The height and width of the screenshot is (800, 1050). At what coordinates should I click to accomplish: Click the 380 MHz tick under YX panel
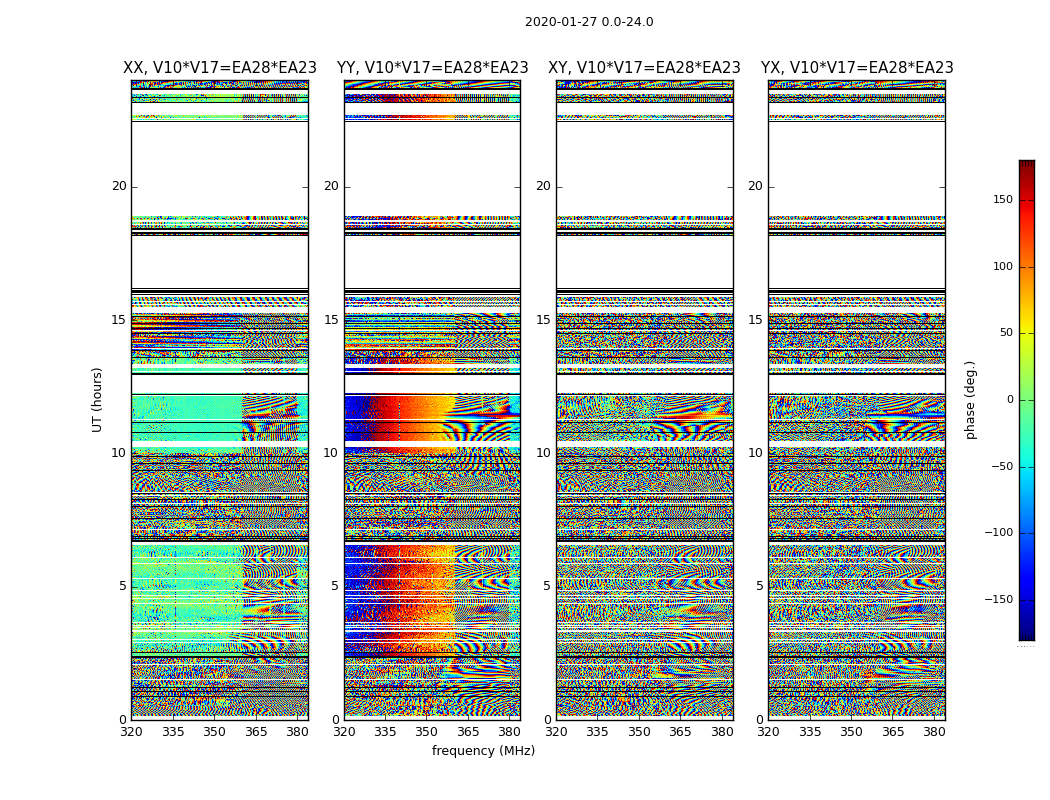(934, 732)
